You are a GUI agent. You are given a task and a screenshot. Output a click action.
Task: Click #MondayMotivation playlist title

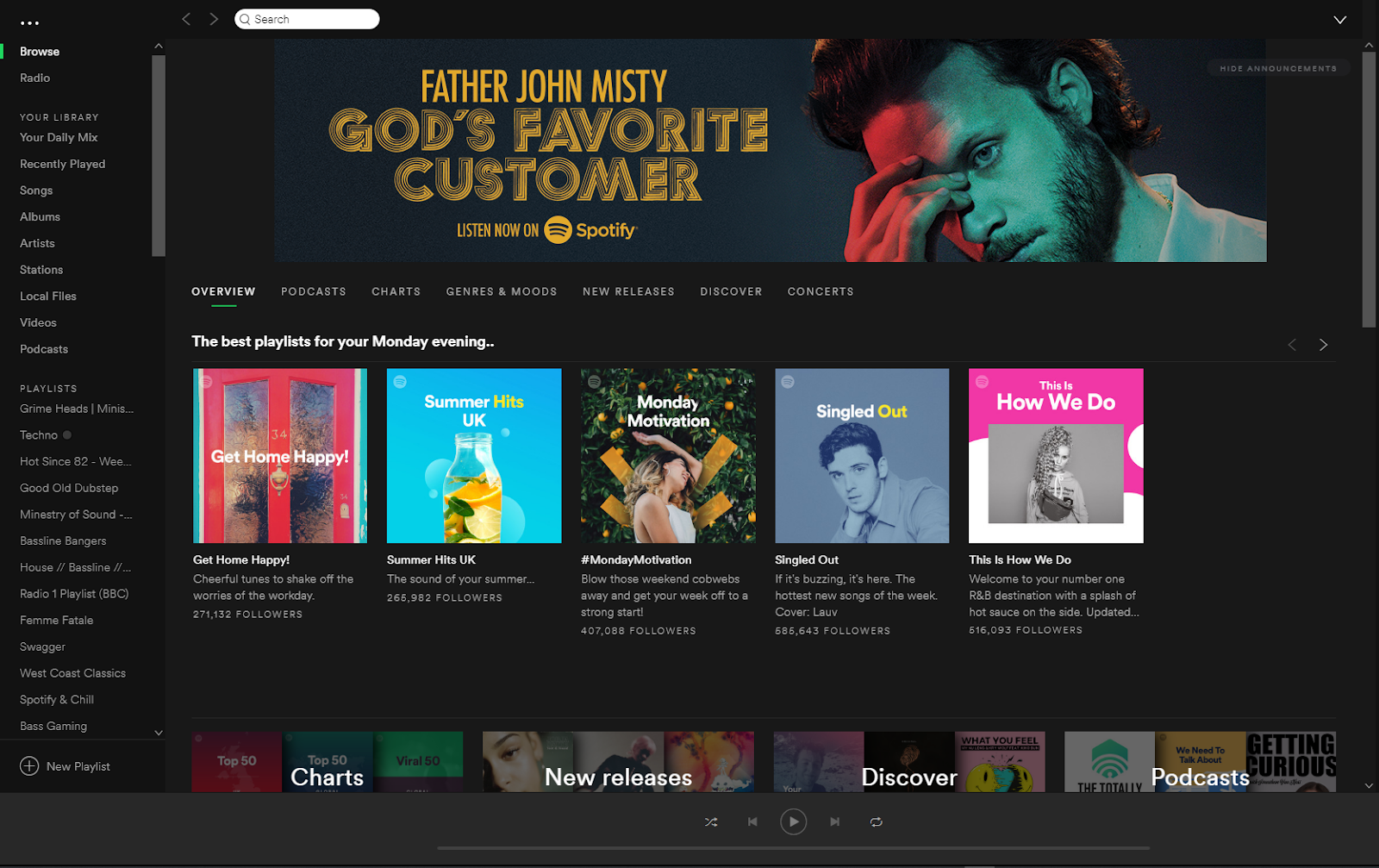636,560
